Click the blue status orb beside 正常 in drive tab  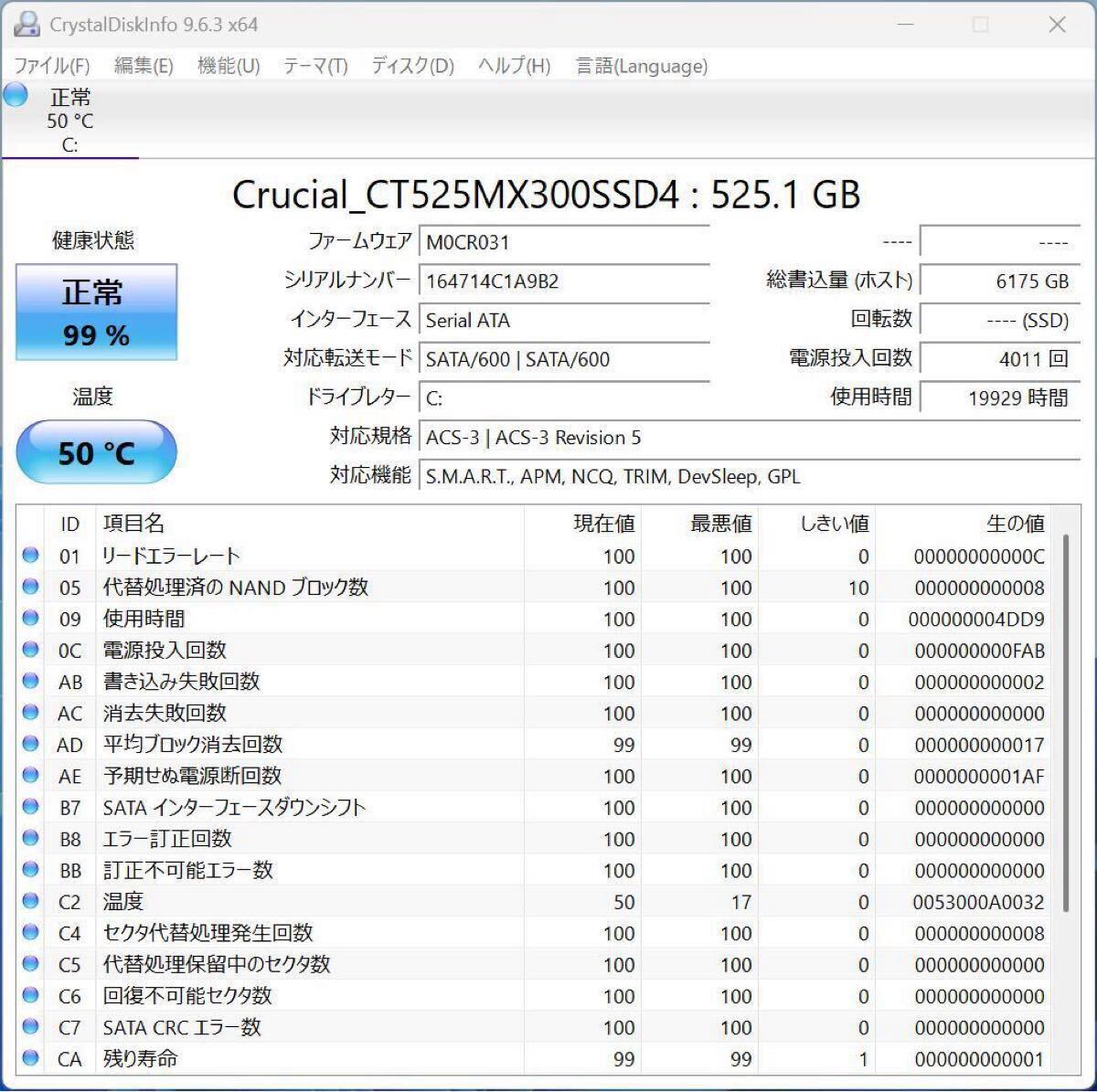(16, 94)
